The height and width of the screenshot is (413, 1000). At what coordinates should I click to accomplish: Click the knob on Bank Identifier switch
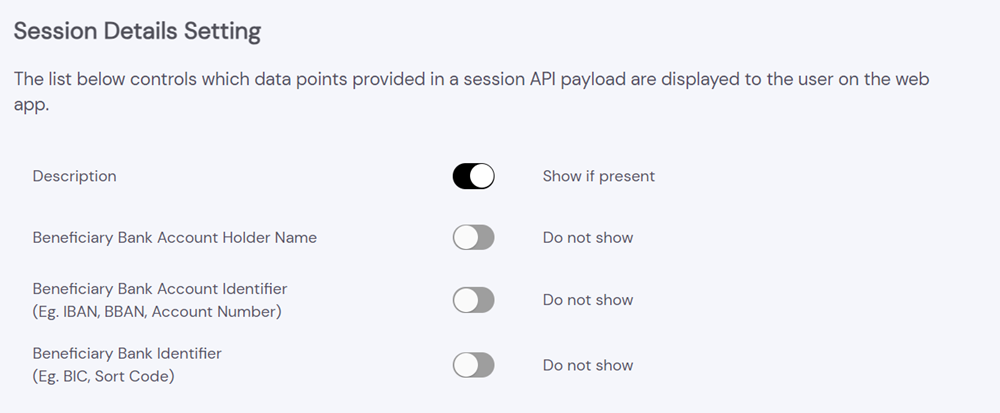coord(464,365)
